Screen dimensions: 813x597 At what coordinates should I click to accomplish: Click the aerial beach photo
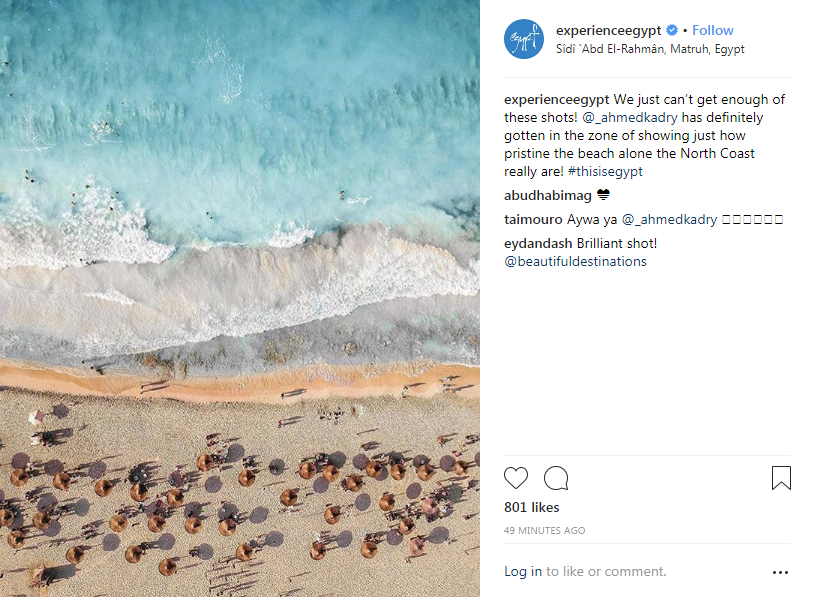pyautogui.click(x=240, y=298)
